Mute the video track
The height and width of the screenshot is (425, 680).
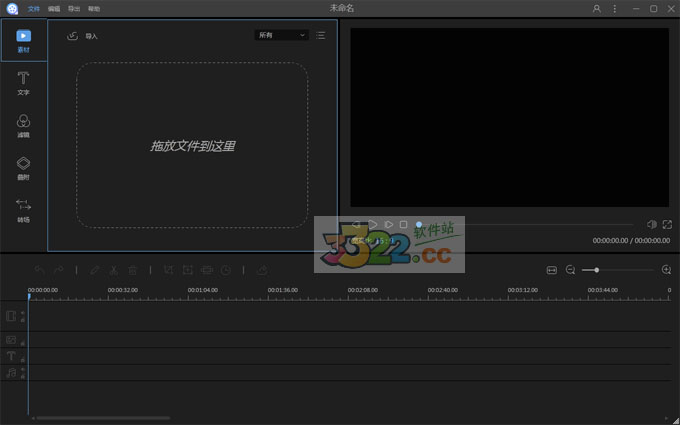click(23, 313)
